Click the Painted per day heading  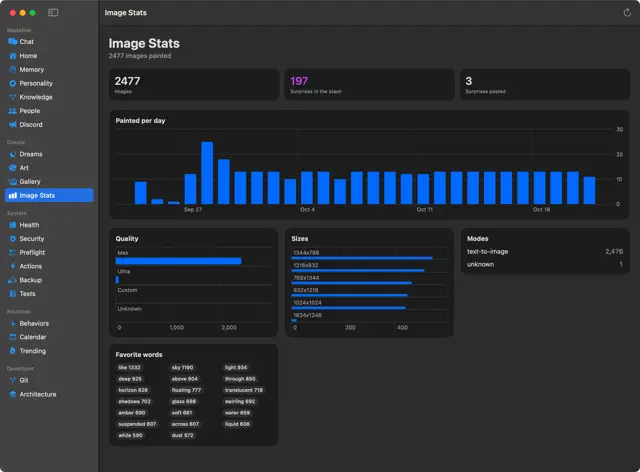tap(140, 120)
